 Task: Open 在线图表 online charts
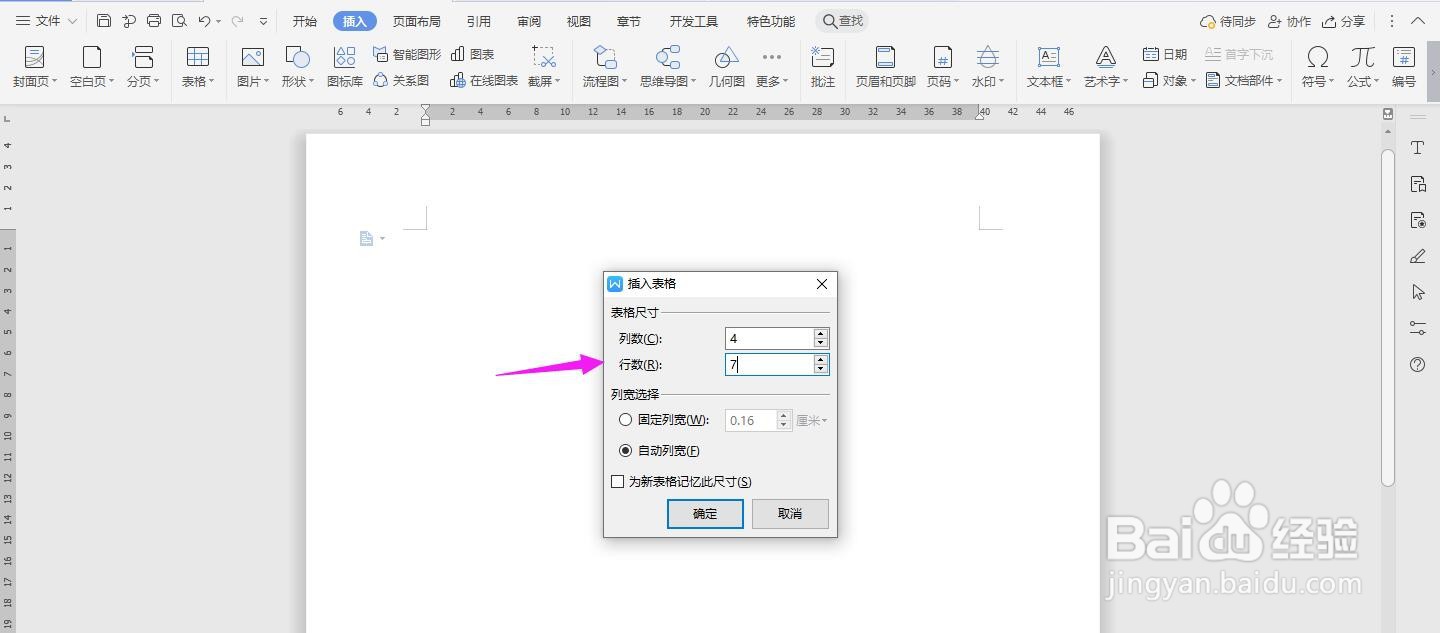click(484, 80)
